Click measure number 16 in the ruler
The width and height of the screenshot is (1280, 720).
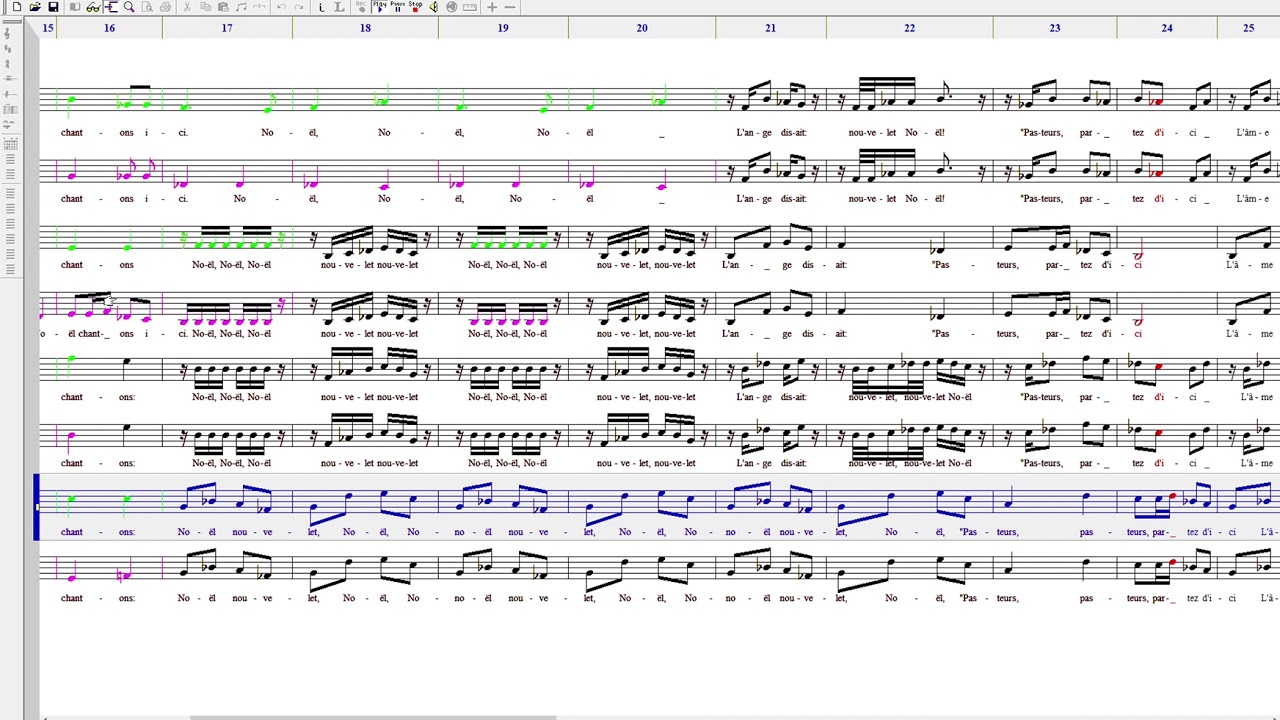pos(109,28)
